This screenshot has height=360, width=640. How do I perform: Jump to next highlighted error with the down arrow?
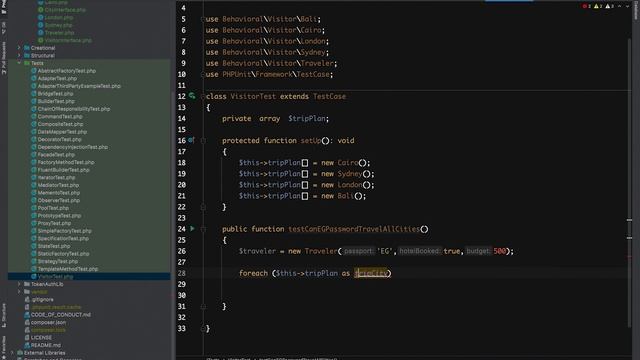627,6
